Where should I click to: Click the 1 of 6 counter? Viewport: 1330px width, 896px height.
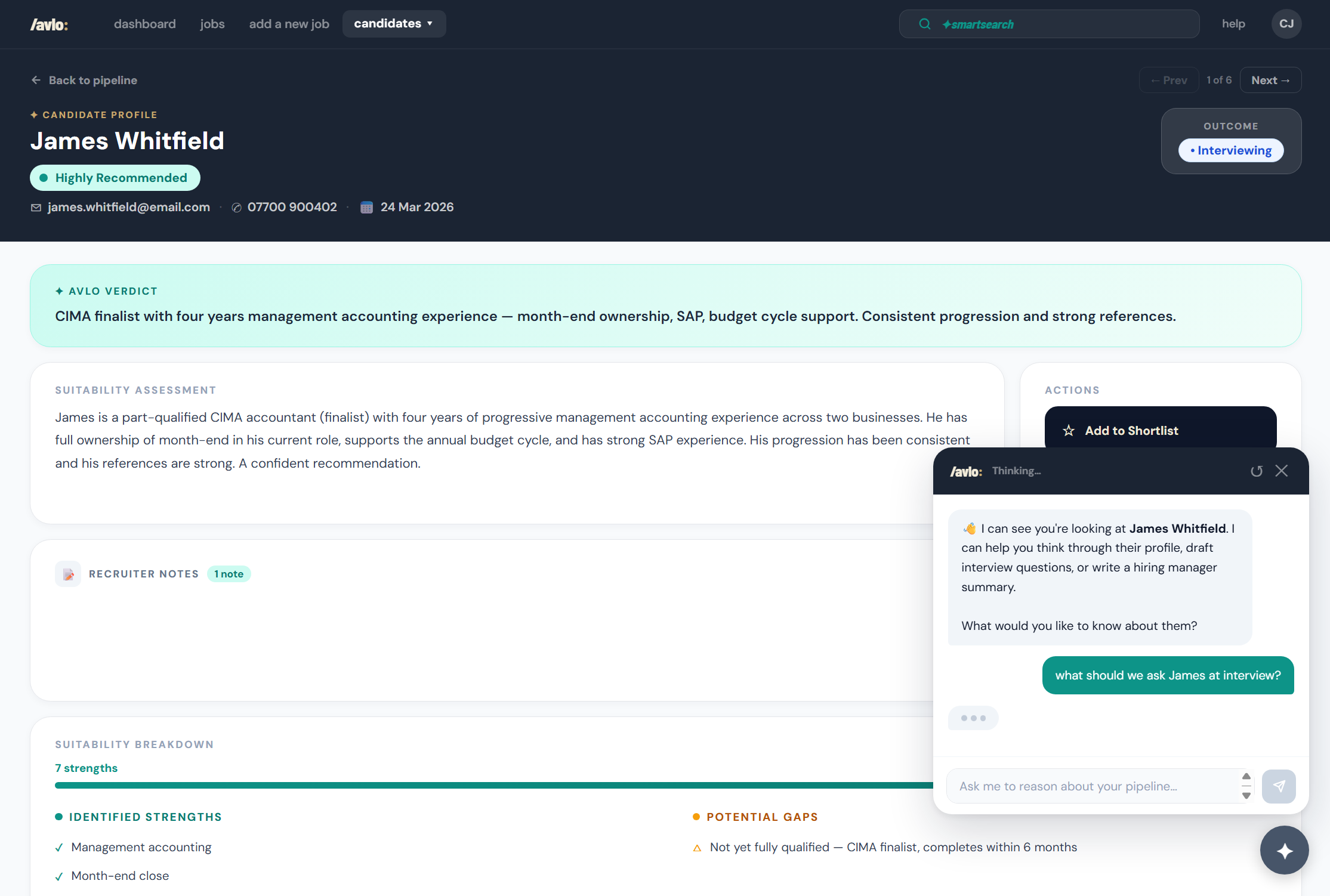pos(1219,80)
